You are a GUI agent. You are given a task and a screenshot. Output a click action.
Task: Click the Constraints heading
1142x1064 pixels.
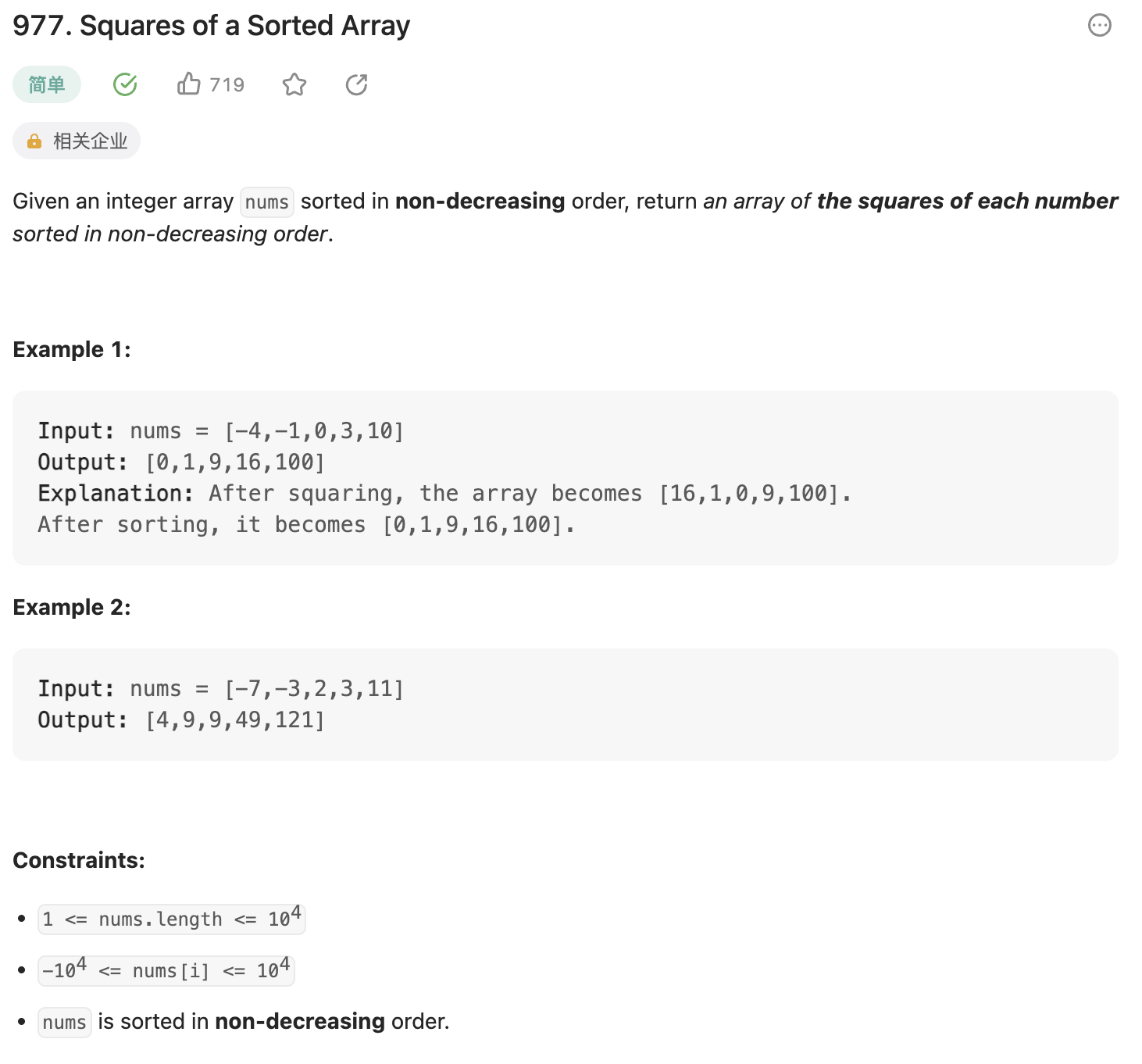[79, 860]
